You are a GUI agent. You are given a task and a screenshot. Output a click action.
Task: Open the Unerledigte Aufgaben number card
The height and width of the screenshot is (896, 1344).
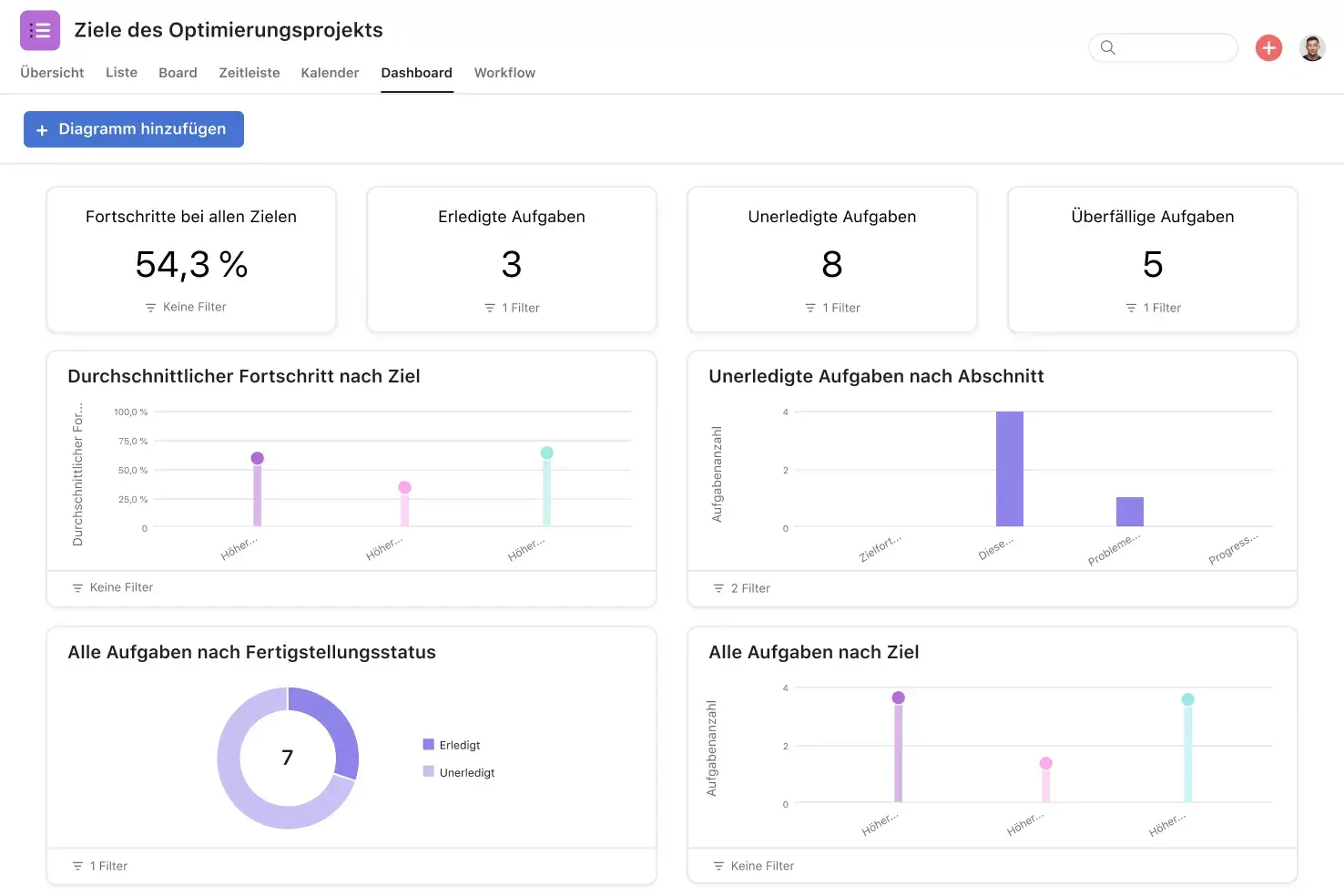832,260
